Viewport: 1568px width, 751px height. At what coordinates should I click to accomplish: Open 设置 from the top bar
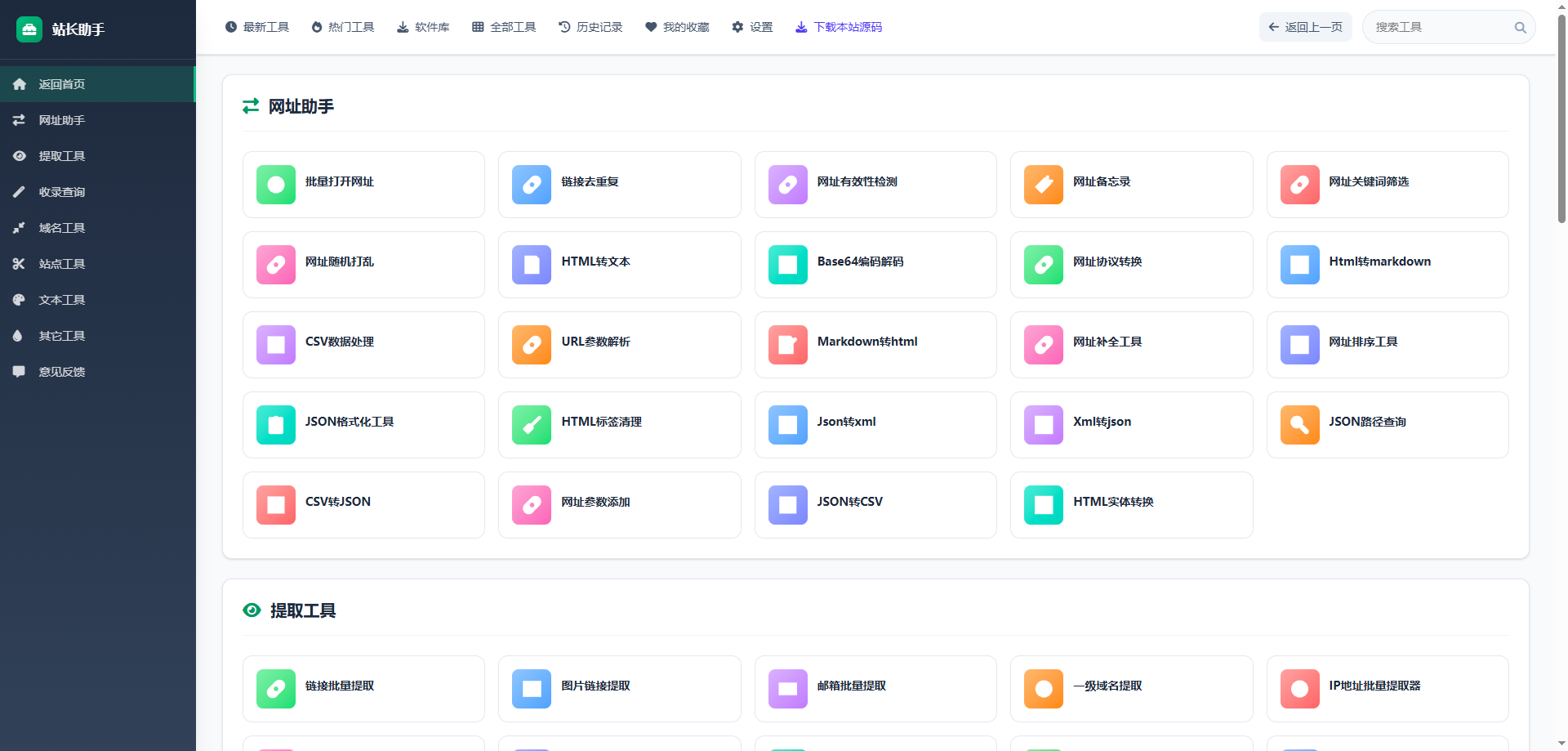tap(752, 27)
